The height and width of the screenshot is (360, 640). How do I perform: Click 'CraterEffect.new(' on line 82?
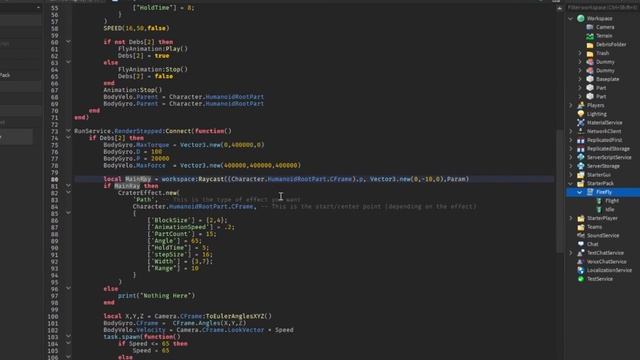click(149, 193)
